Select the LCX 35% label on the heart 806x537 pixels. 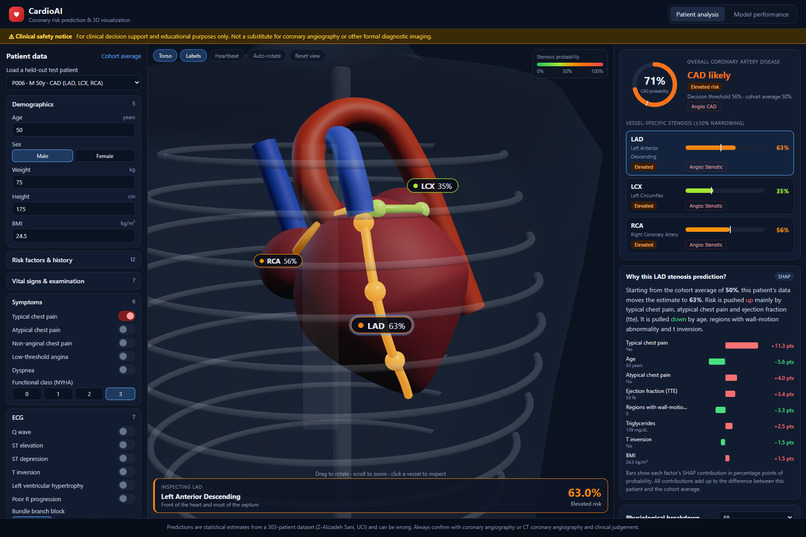(x=432, y=186)
